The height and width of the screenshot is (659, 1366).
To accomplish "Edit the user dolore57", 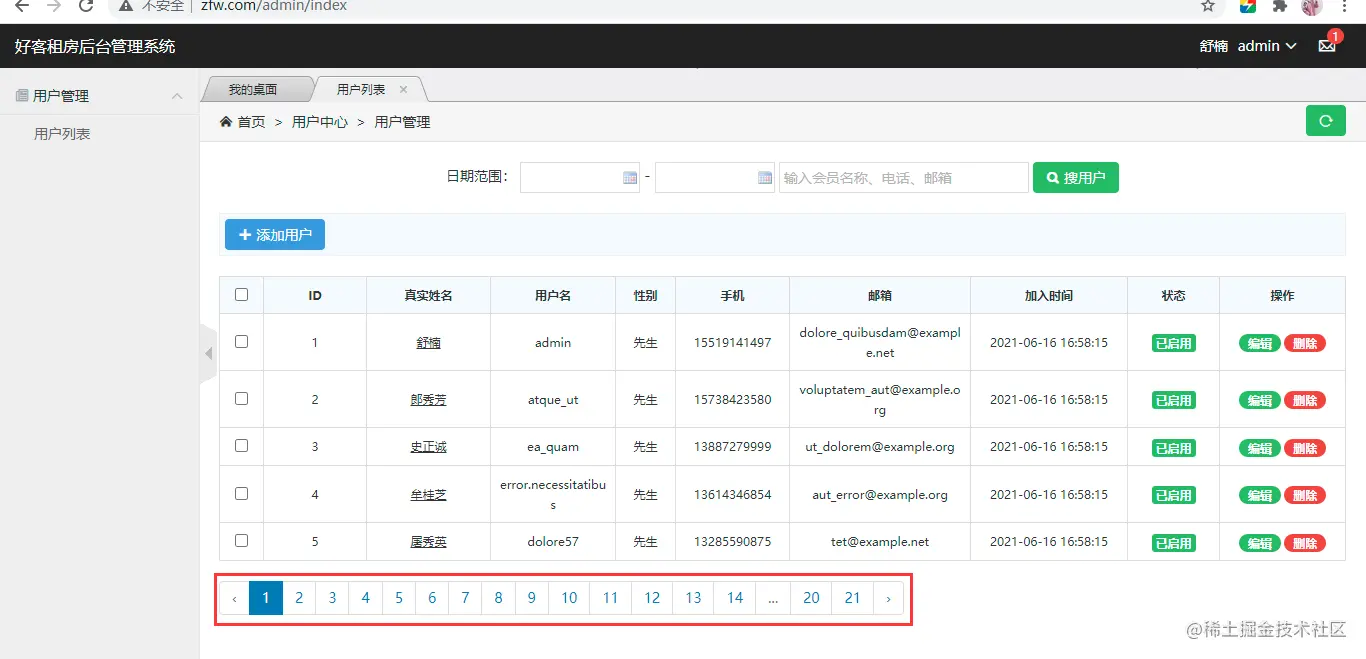I will pos(1260,543).
